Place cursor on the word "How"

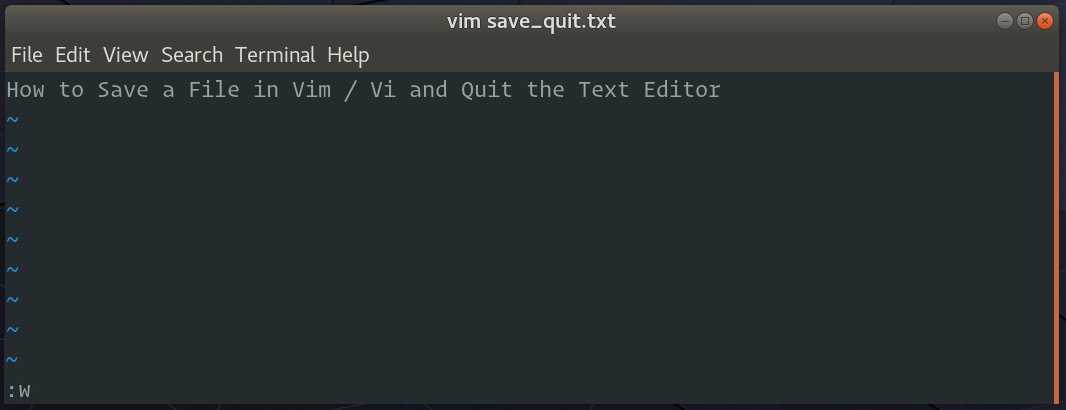point(25,90)
